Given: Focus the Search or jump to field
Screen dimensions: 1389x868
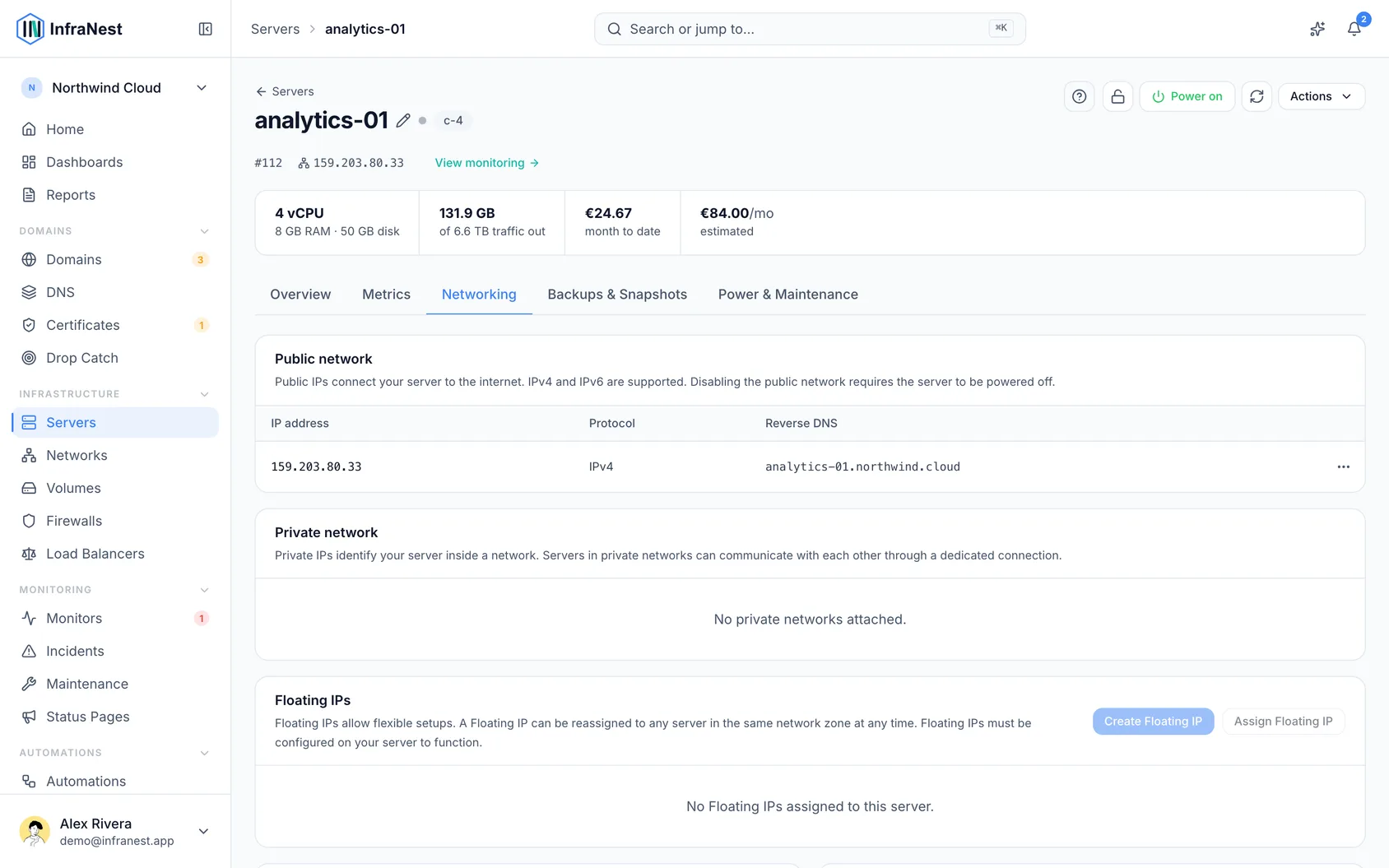Looking at the screenshot, I should [x=810, y=29].
